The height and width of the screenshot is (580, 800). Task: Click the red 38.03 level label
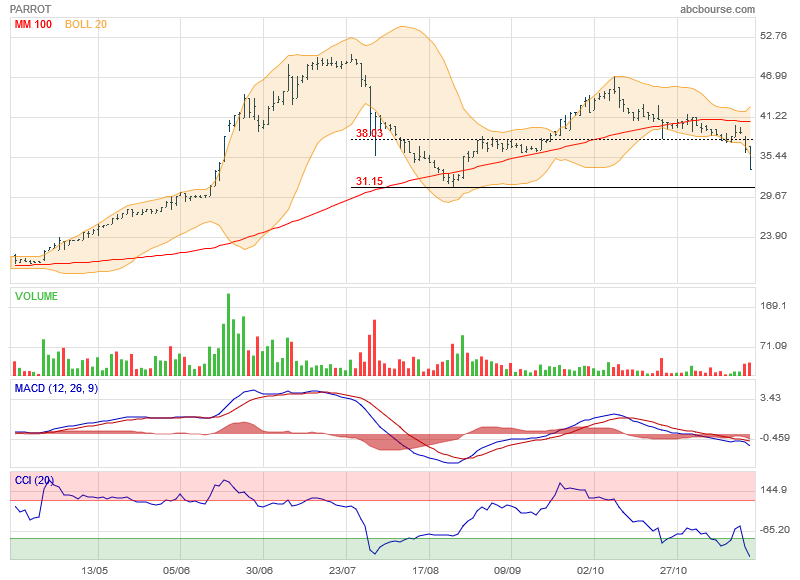(369, 133)
